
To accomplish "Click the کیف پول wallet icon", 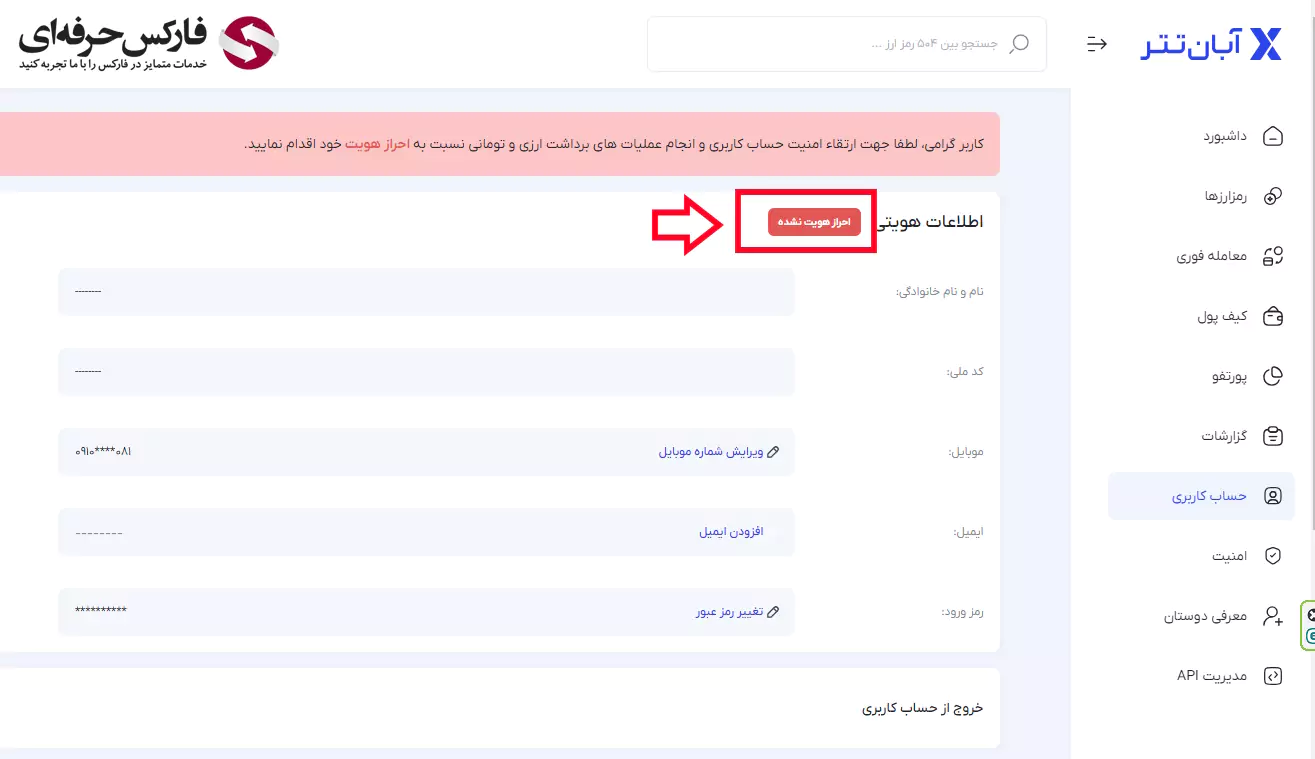I will click(1273, 316).
